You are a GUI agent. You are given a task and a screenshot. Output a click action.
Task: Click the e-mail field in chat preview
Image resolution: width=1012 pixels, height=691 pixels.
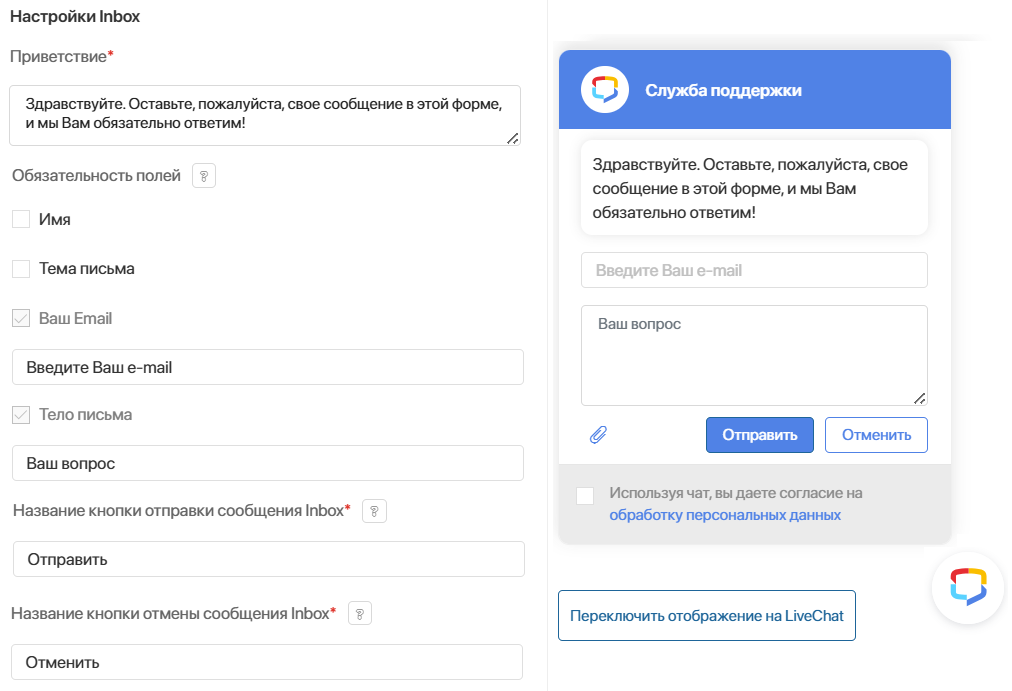[x=754, y=270]
